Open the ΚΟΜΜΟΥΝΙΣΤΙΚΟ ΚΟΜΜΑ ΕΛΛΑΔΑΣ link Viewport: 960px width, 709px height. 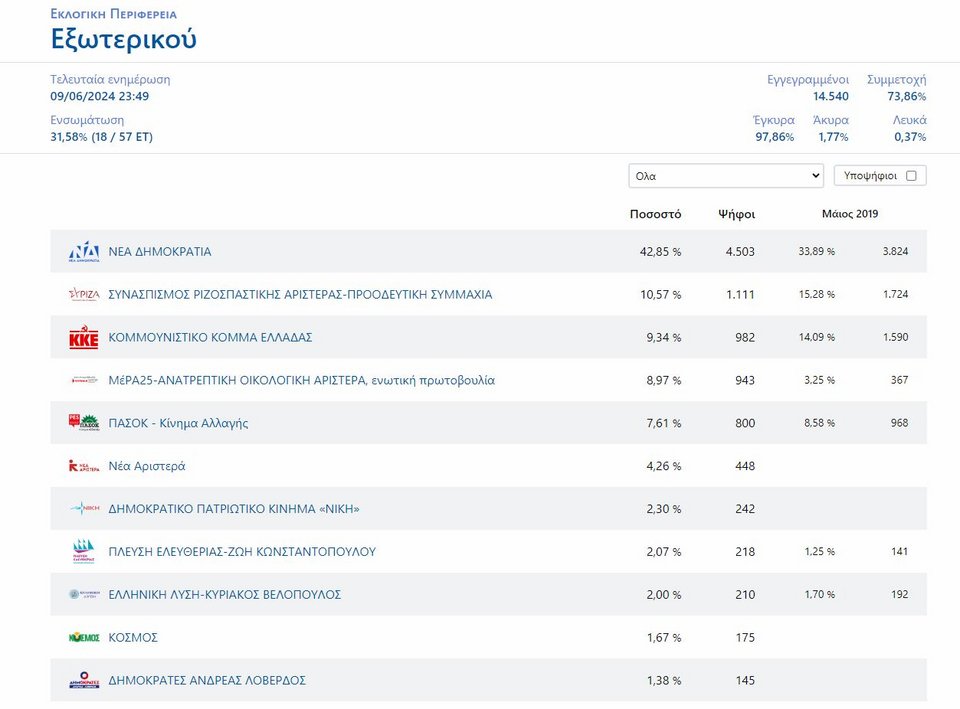210,337
